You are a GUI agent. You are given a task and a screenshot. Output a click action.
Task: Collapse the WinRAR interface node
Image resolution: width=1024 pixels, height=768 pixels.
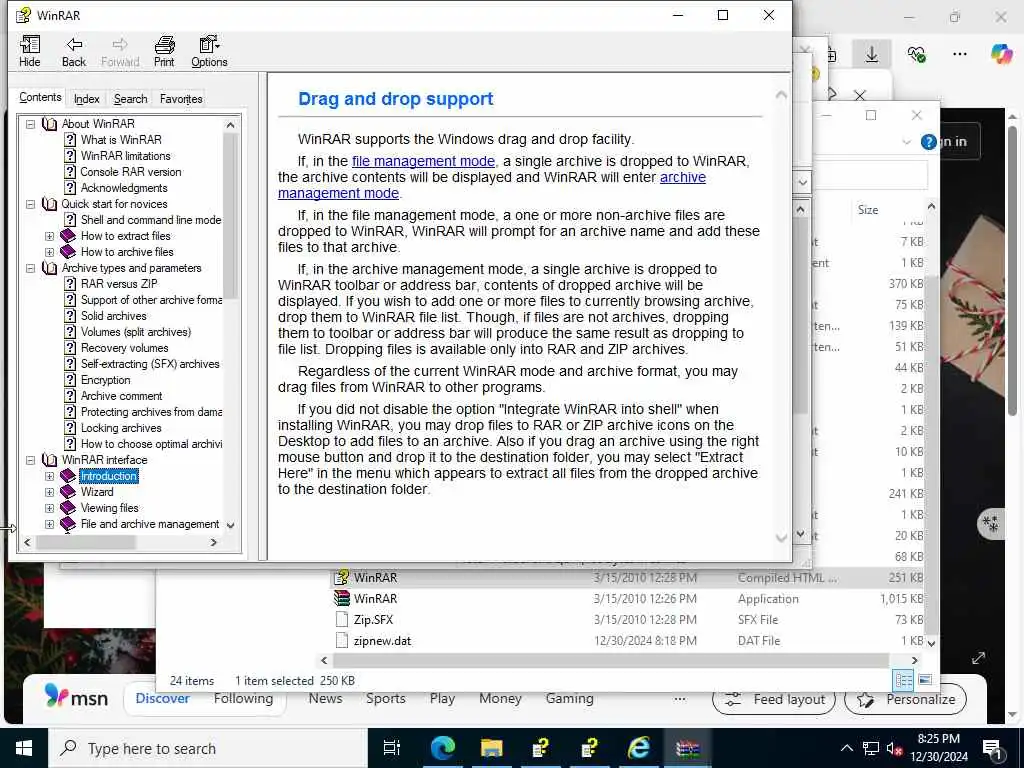tap(30, 460)
